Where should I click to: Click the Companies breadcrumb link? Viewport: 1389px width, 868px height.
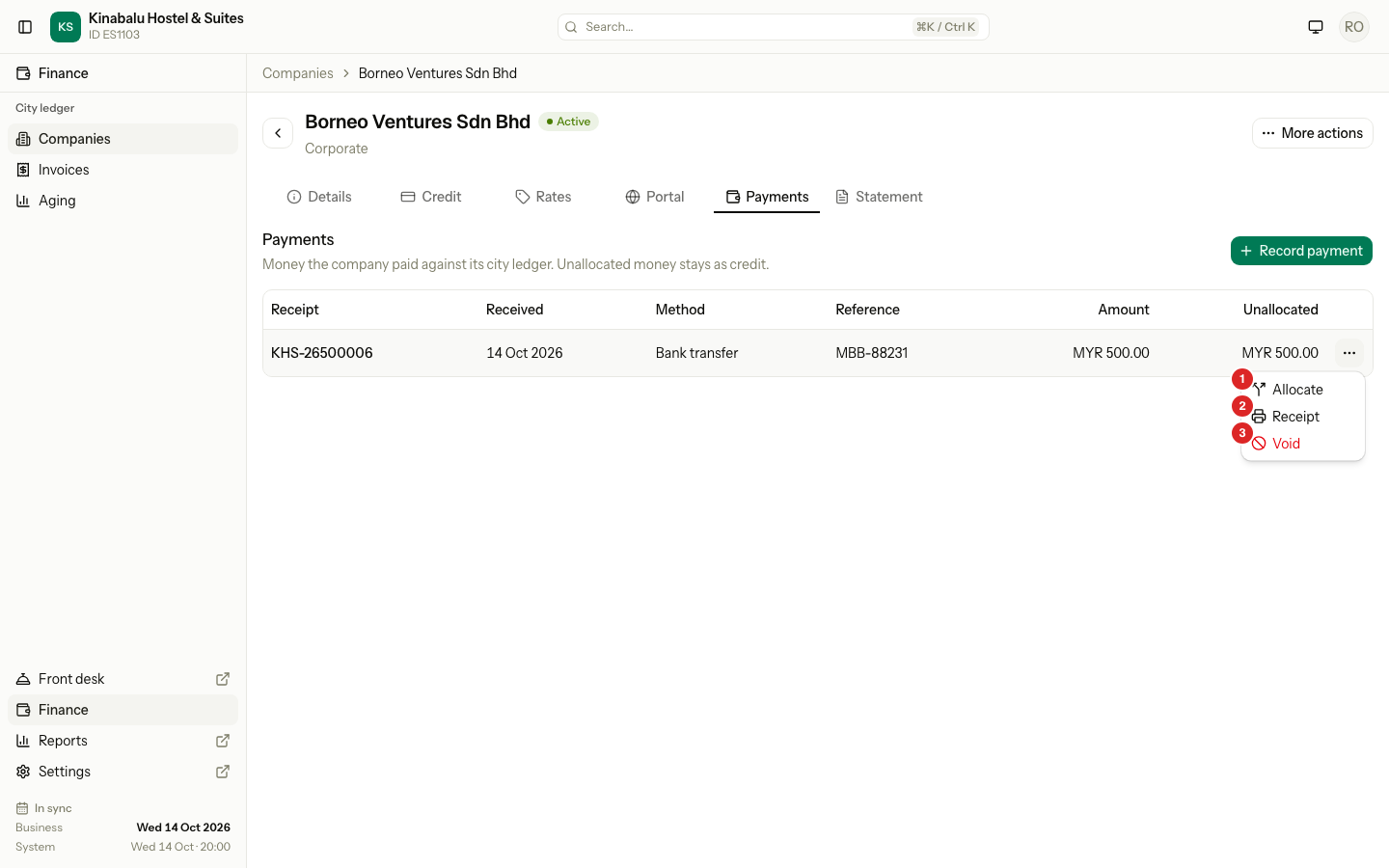pos(298,73)
